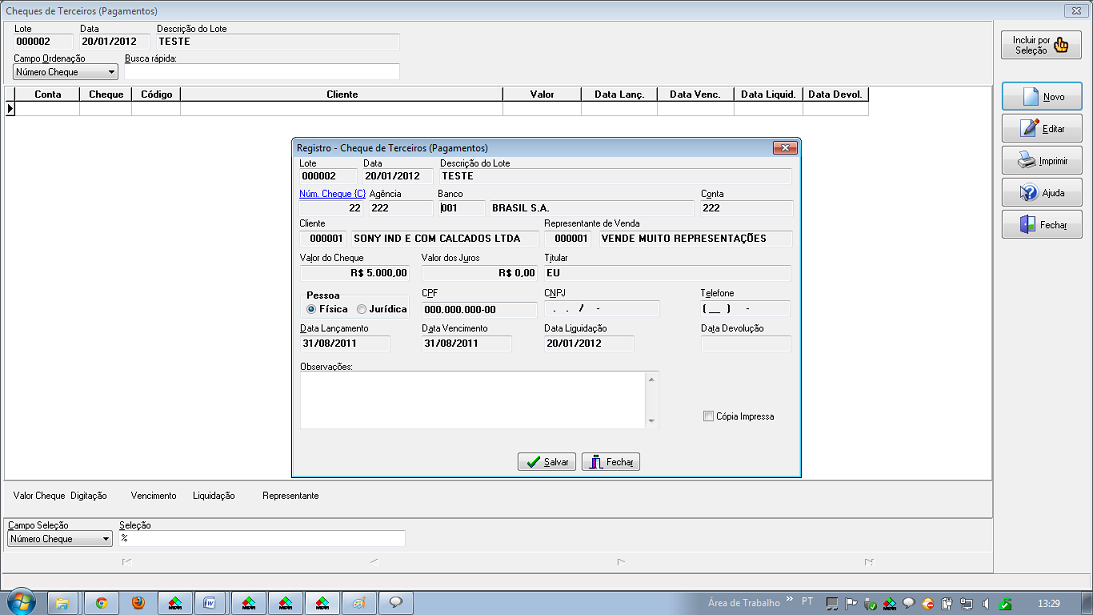
Task: Click the empty Data Devolução field
Action: point(746,343)
